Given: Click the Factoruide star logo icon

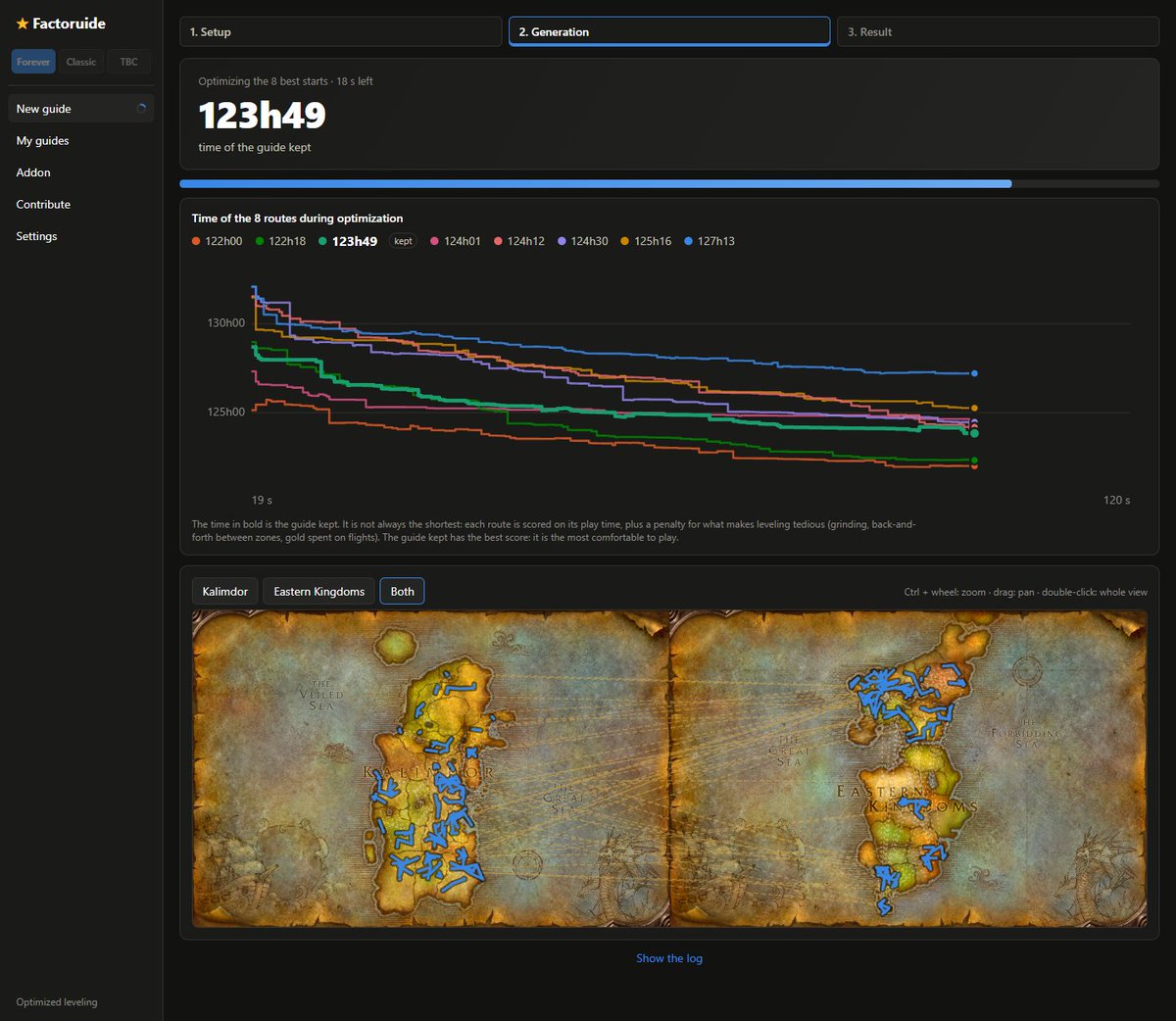Looking at the screenshot, I should point(22,24).
